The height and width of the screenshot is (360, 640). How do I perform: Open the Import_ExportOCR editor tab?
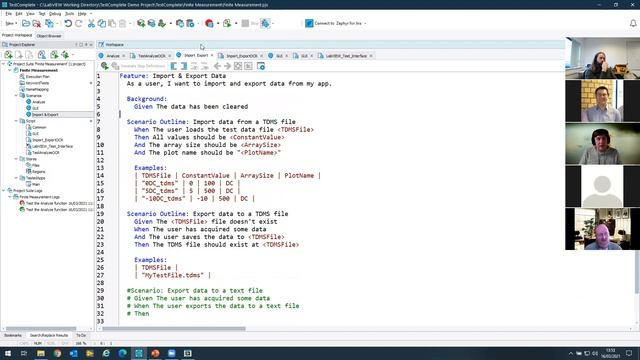pos(241,56)
